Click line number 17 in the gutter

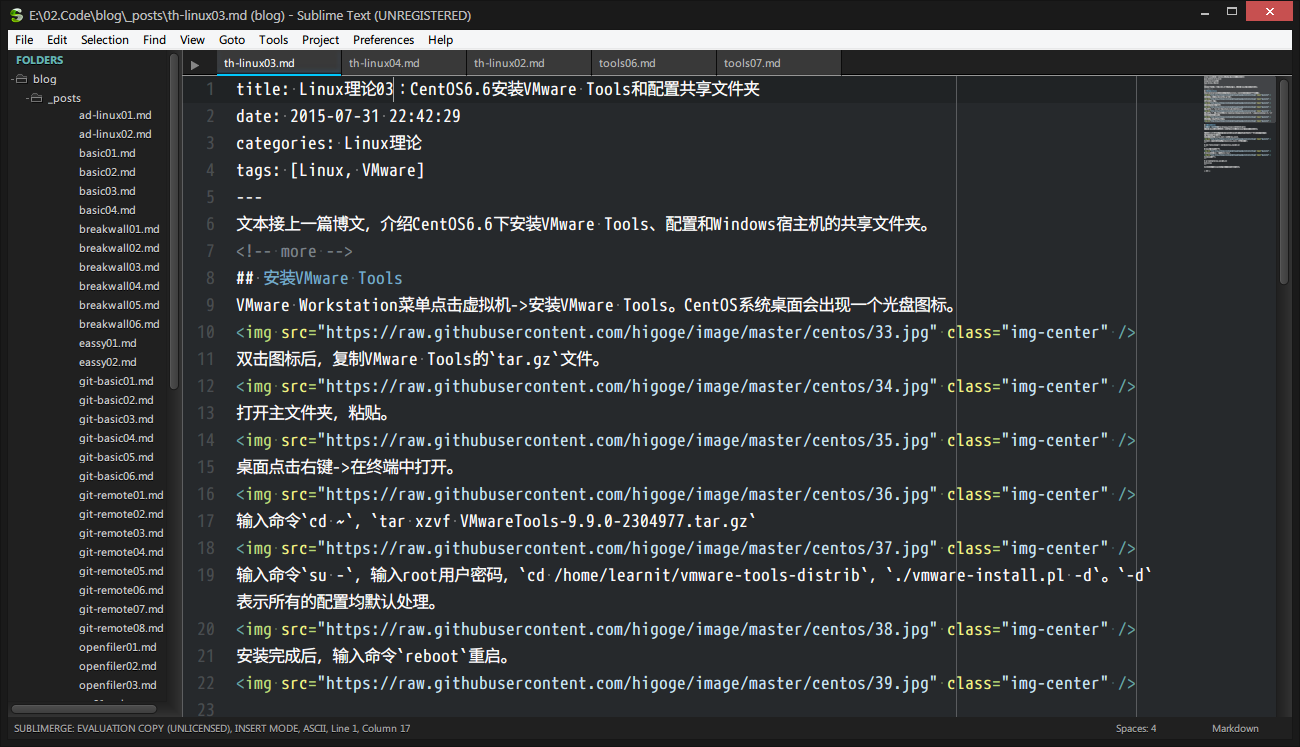tap(206, 521)
